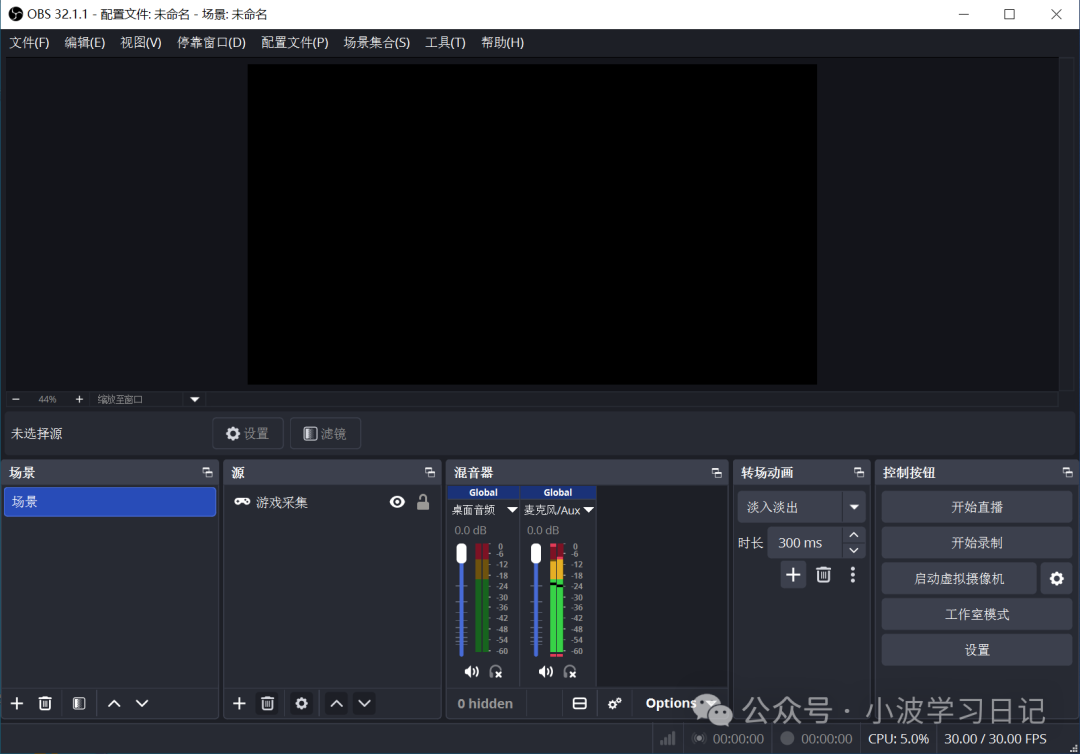Click the remove source trash icon
Image resolution: width=1080 pixels, height=754 pixels.
(267, 703)
